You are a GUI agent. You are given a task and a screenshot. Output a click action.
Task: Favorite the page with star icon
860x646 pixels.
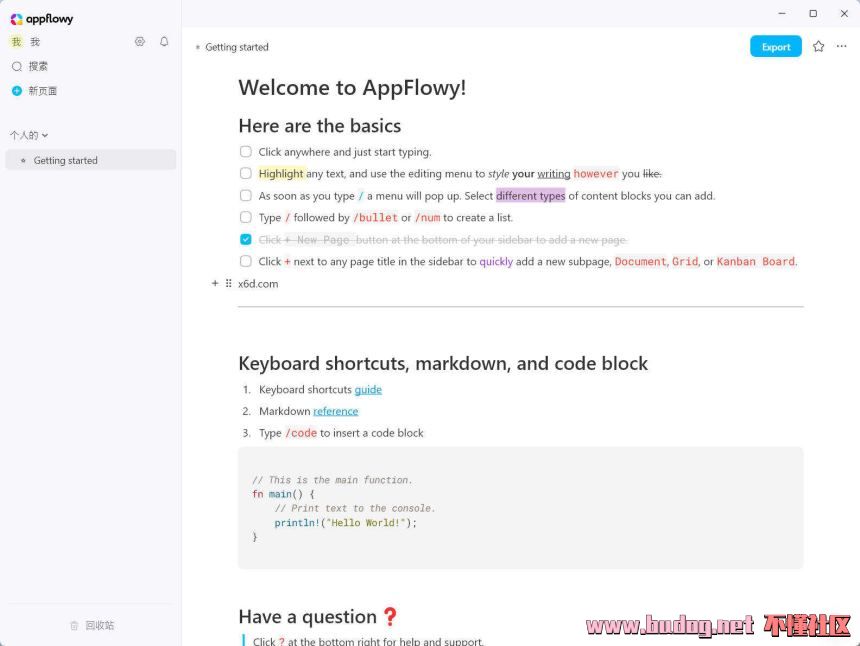click(818, 46)
